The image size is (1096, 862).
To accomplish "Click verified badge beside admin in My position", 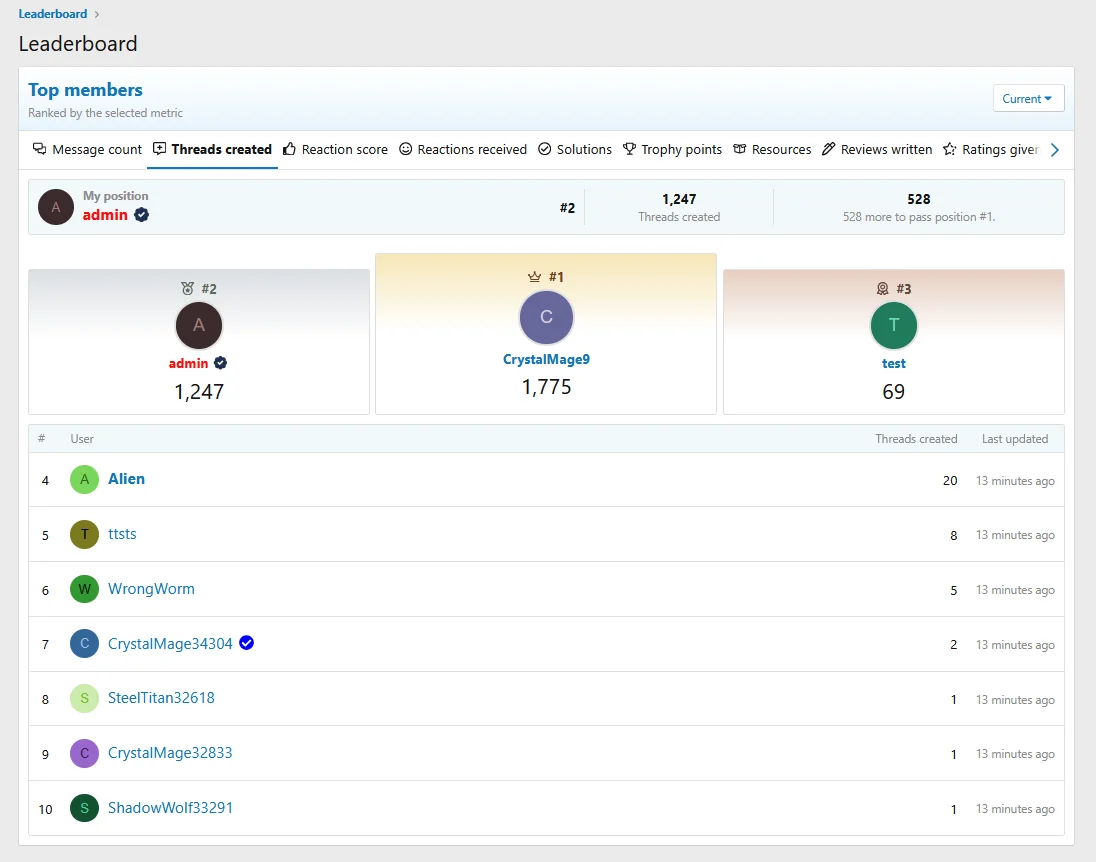I will click(x=141, y=215).
